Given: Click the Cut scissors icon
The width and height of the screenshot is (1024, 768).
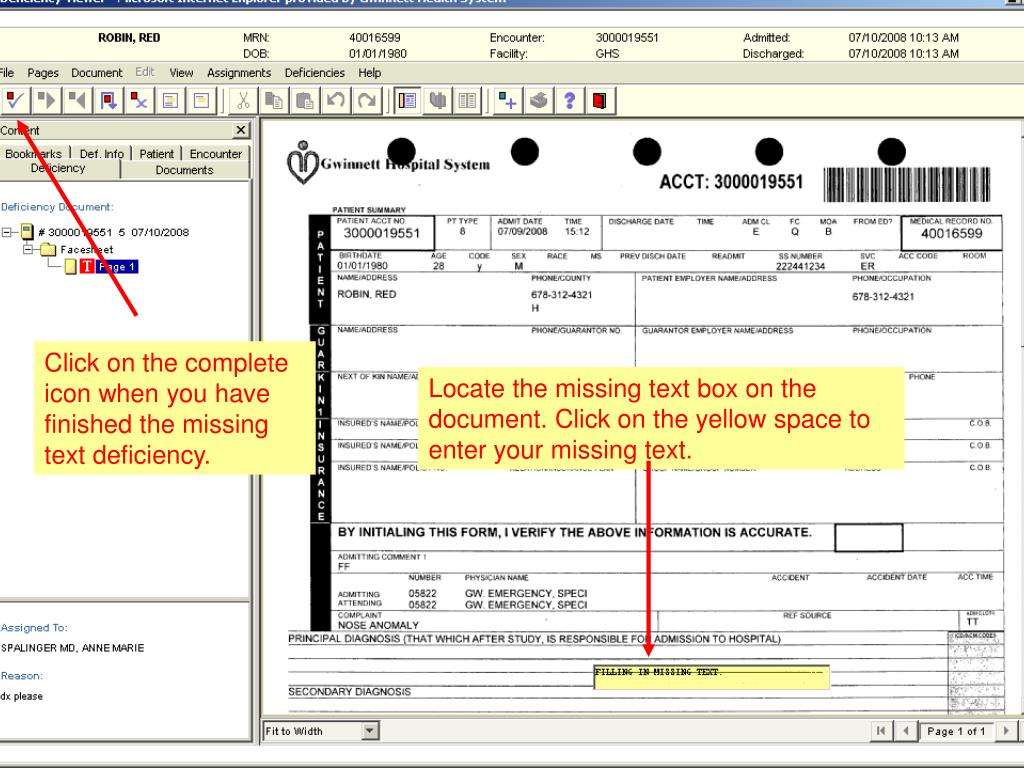Looking at the screenshot, I should 243,101.
